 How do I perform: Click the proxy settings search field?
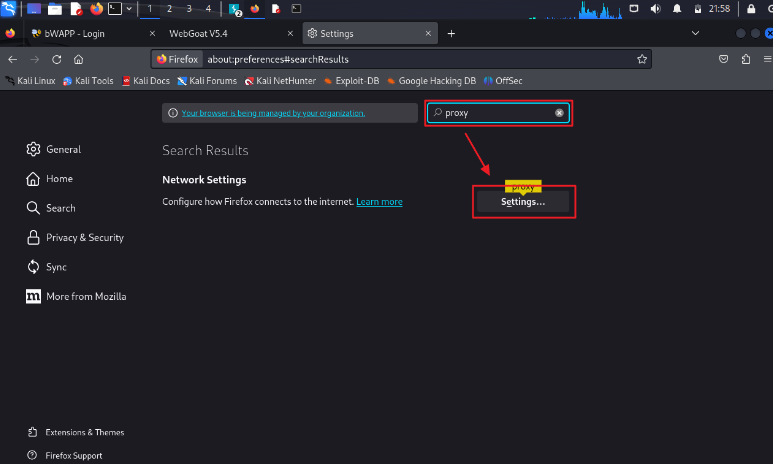[498, 113]
